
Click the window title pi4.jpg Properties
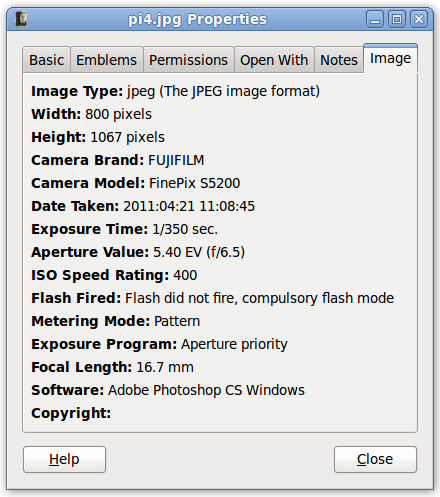pos(198,19)
